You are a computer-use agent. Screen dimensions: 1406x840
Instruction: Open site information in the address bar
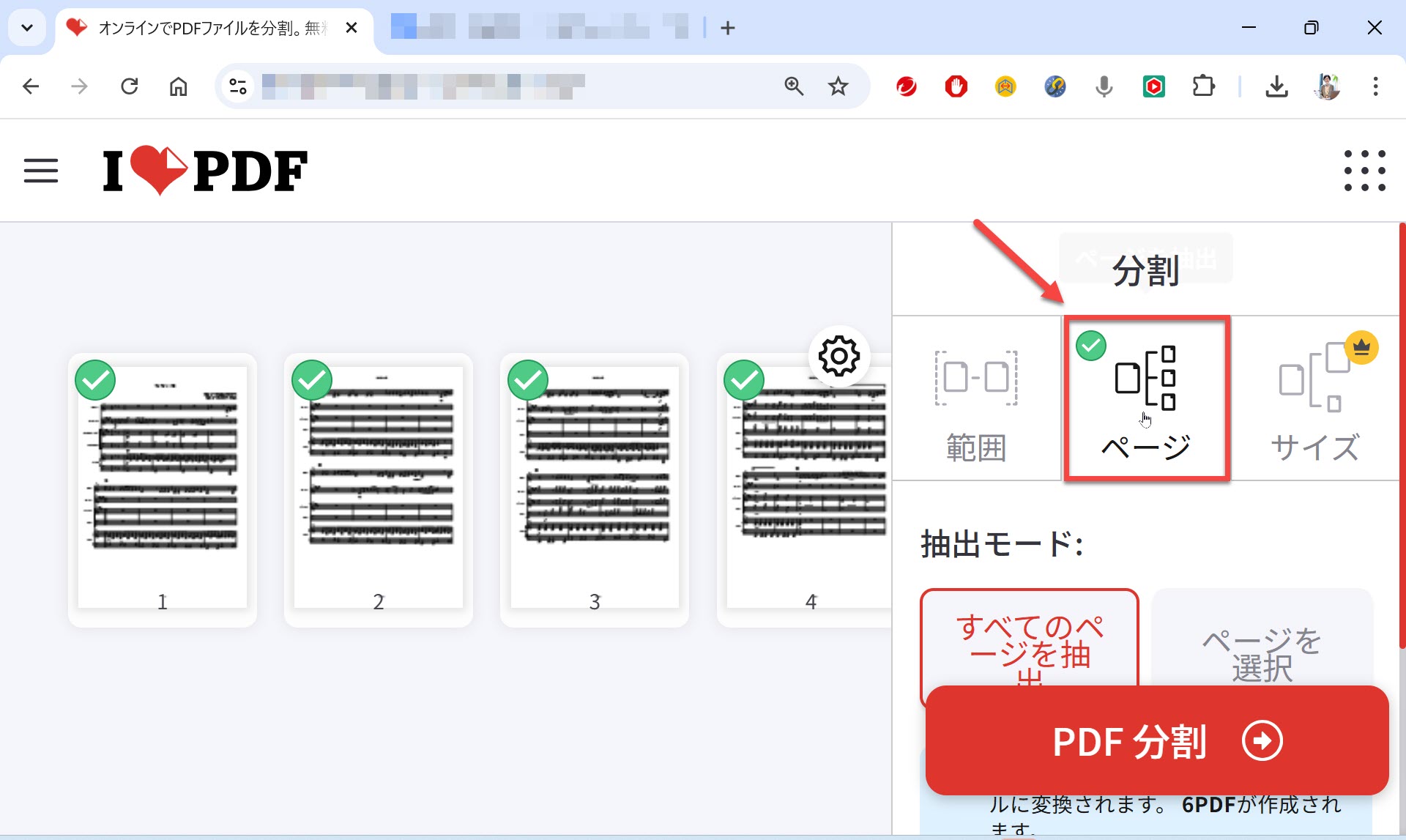238,86
